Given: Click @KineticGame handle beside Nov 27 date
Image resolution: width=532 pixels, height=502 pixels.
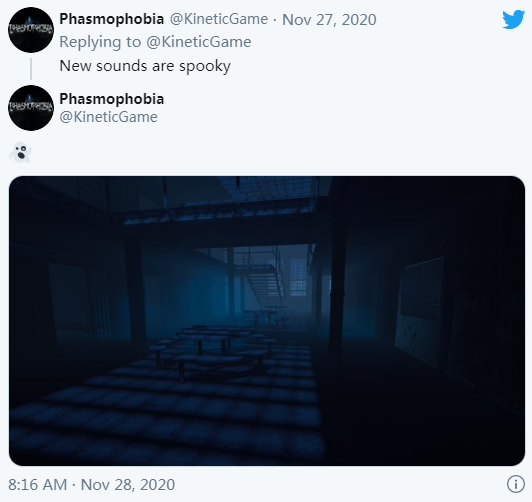Looking at the screenshot, I should (x=219, y=19).
